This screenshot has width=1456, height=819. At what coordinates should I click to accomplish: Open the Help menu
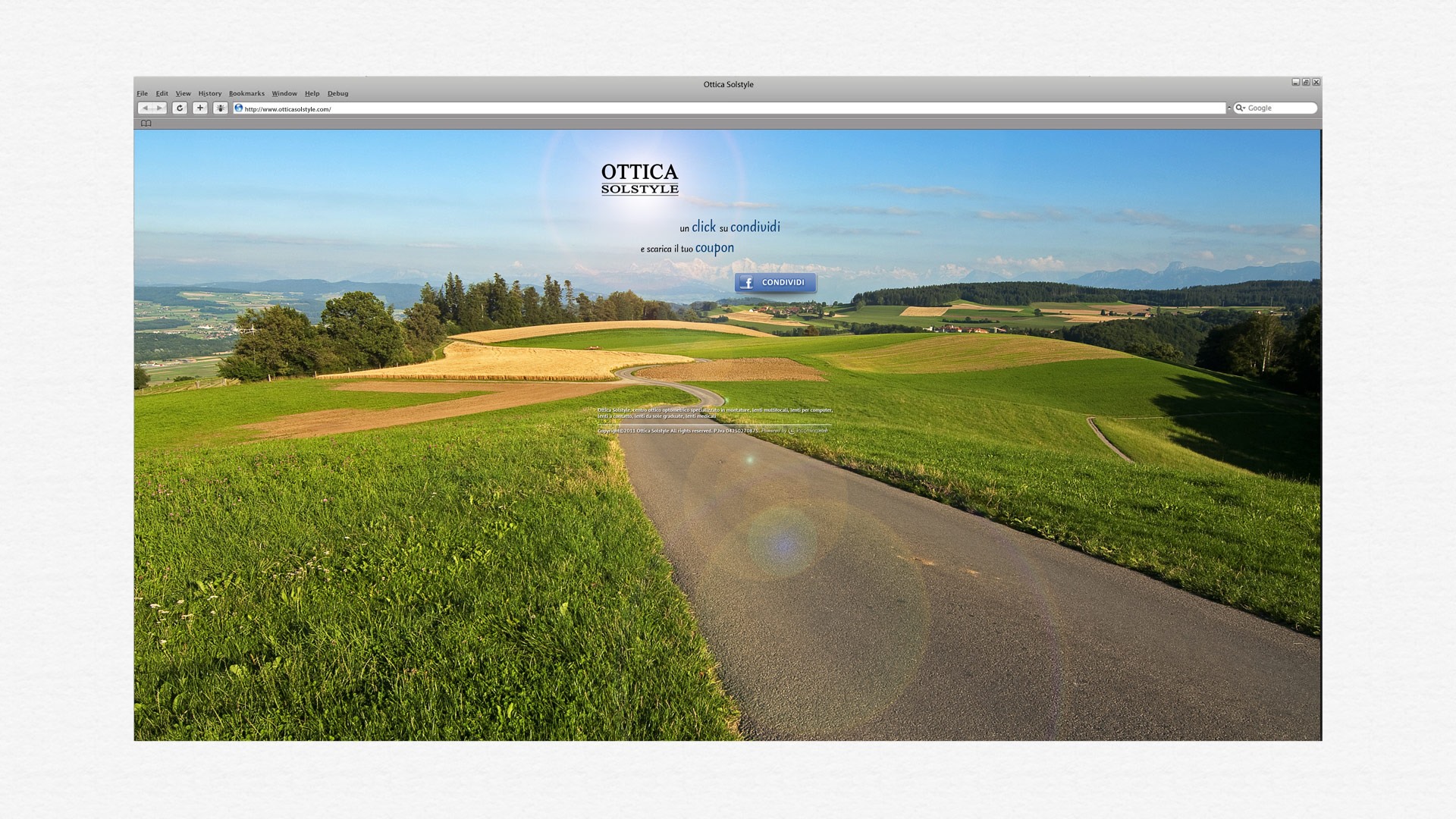pos(312,94)
